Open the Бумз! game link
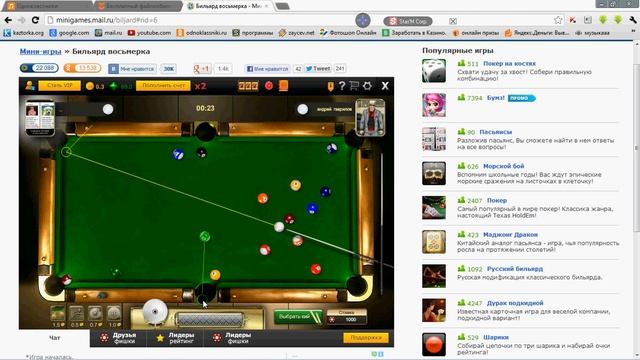Viewport: 640px width, 360px height. (x=496, y=98)
